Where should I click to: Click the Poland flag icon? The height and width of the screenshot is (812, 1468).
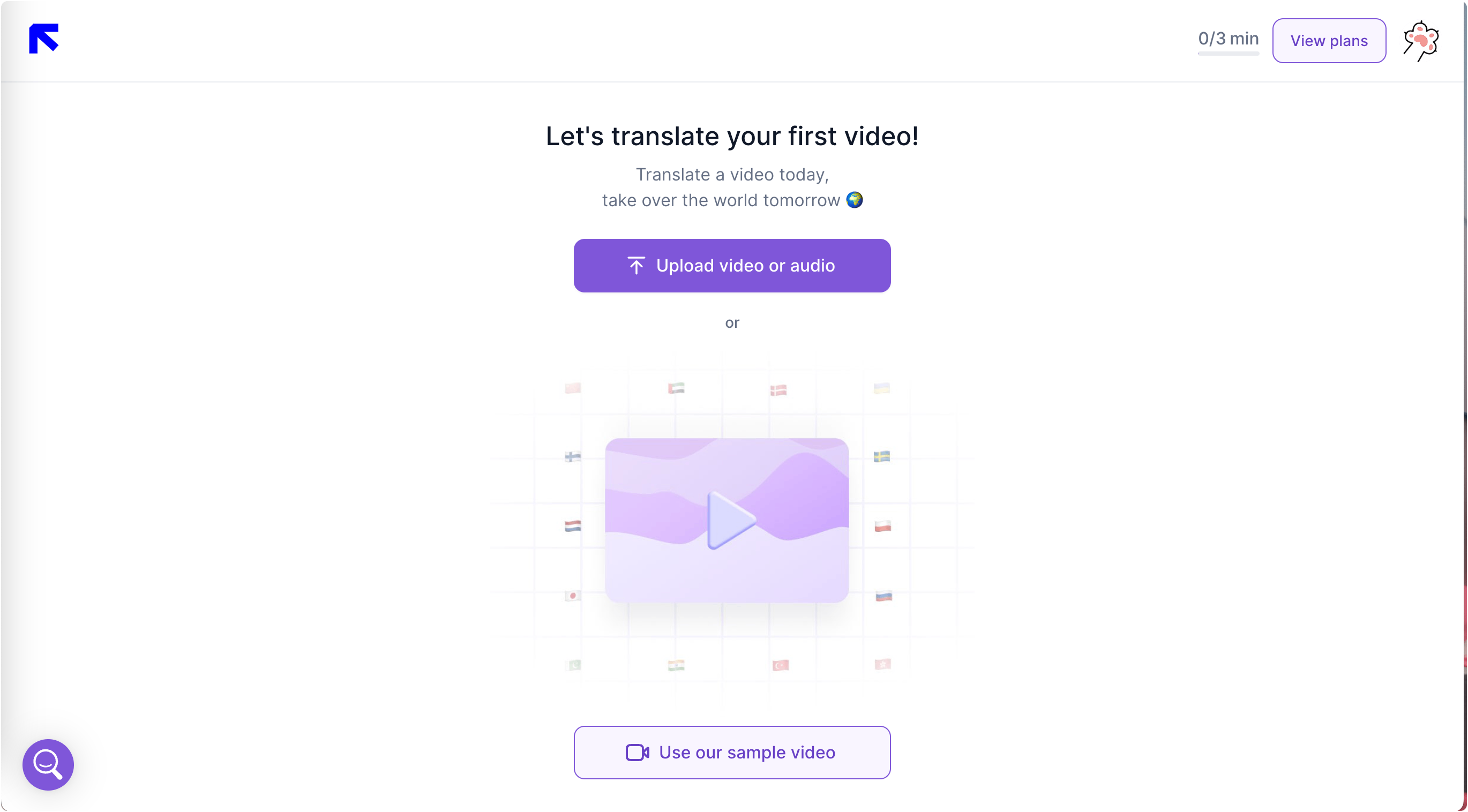[883, 526]
